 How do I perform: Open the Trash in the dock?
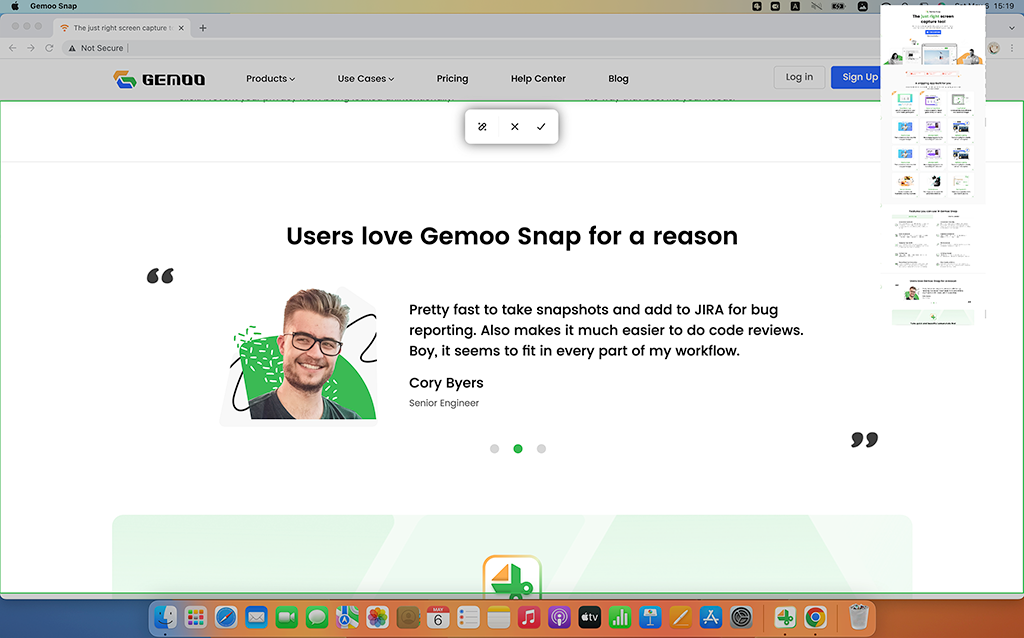click(859, 617)
